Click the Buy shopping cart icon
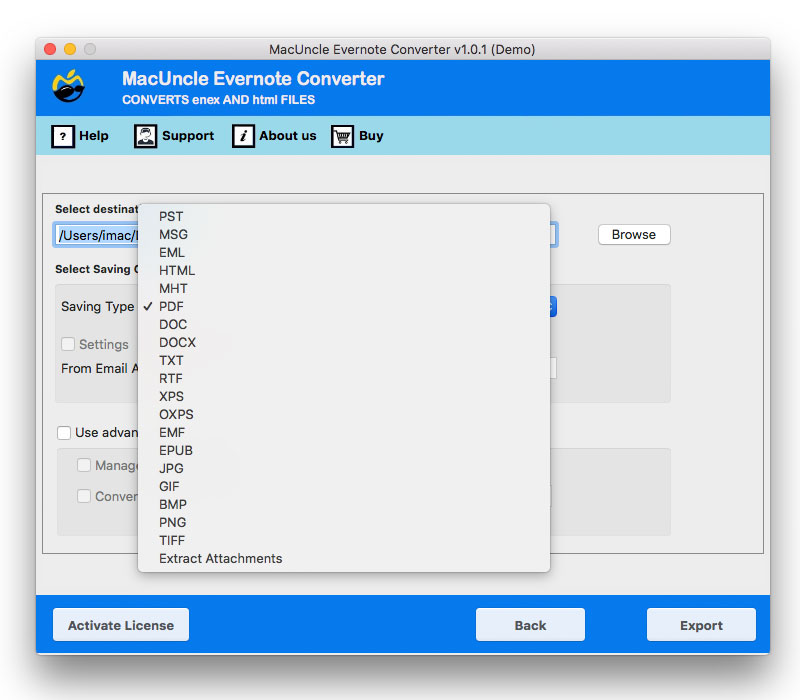Image resolution: width=800 pixels, height=700 pixels. (340, 136)
